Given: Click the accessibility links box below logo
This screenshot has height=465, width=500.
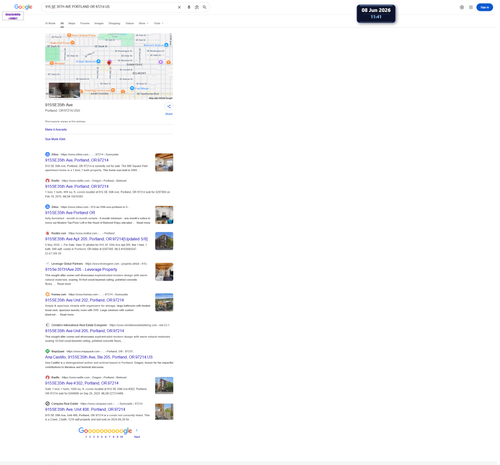Looking at the screenshot, I should 13,16.
